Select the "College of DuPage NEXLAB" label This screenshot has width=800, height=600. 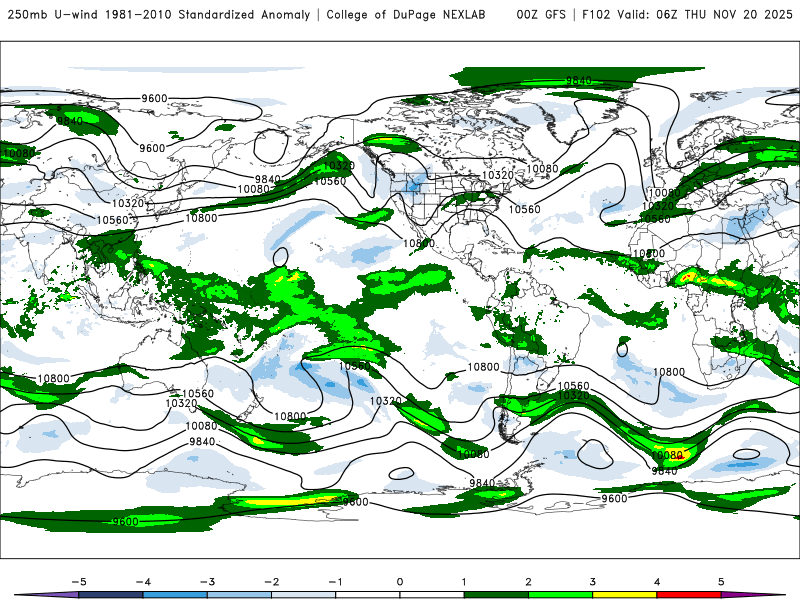[406, 15]
